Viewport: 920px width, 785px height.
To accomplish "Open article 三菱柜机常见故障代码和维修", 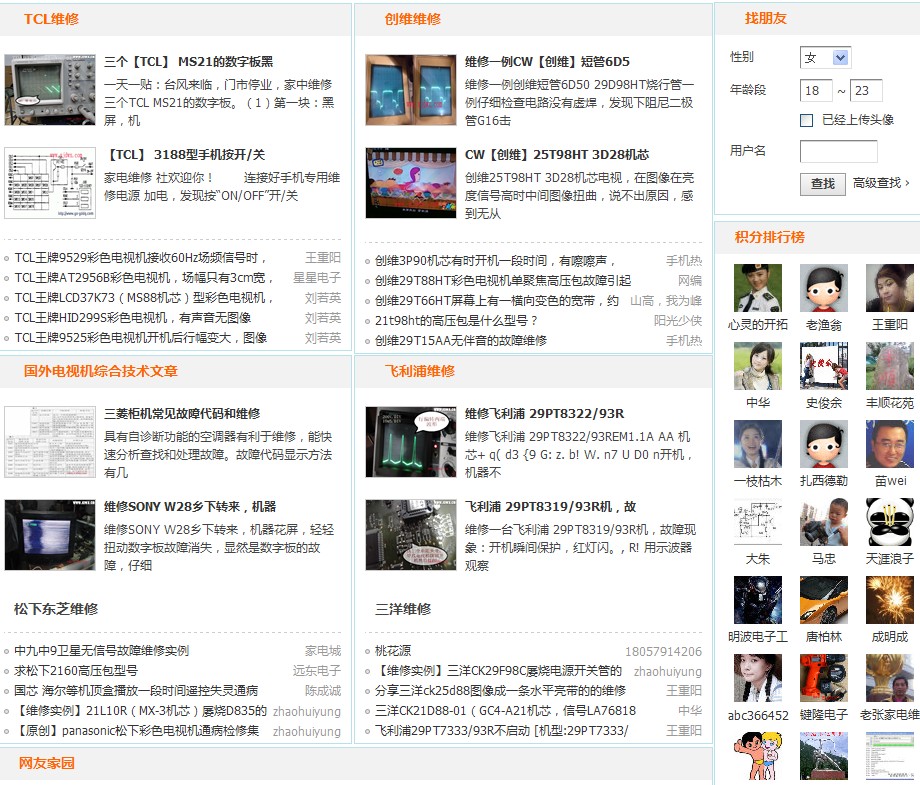I will (182, 414).
